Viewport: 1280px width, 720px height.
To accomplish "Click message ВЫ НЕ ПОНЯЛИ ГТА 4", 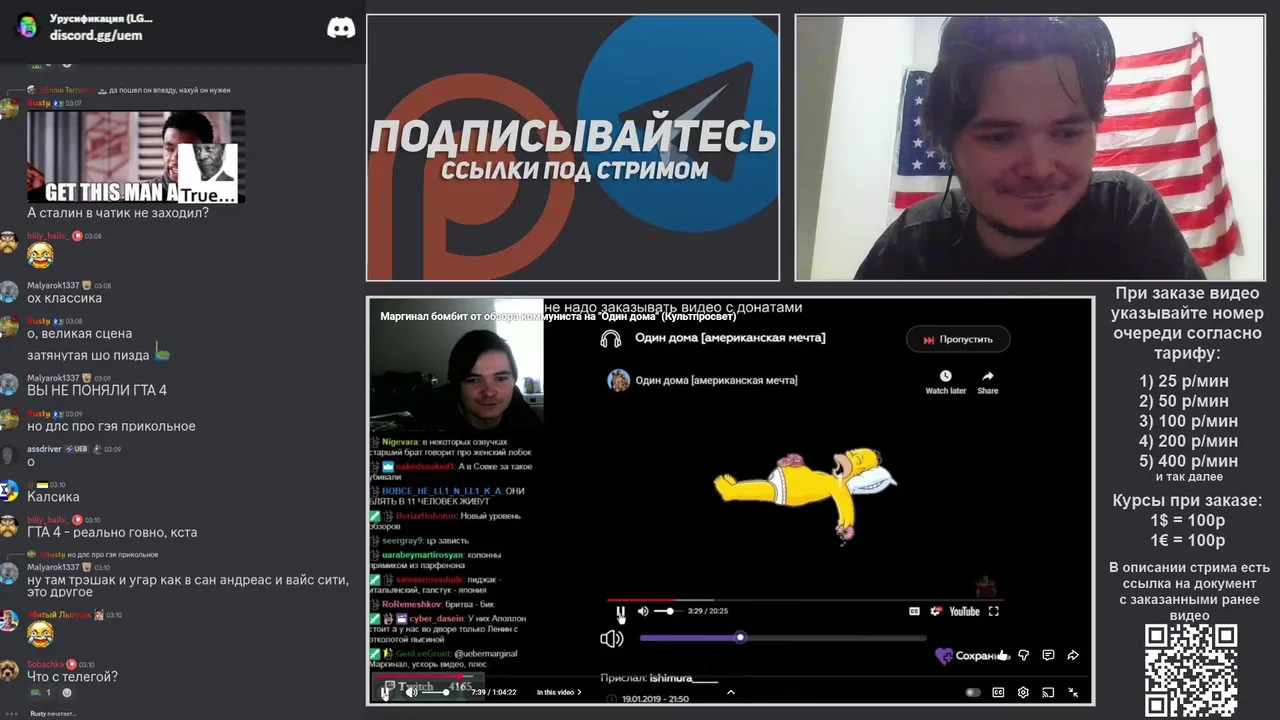I will pyautogui.click(x=97, y=390).
